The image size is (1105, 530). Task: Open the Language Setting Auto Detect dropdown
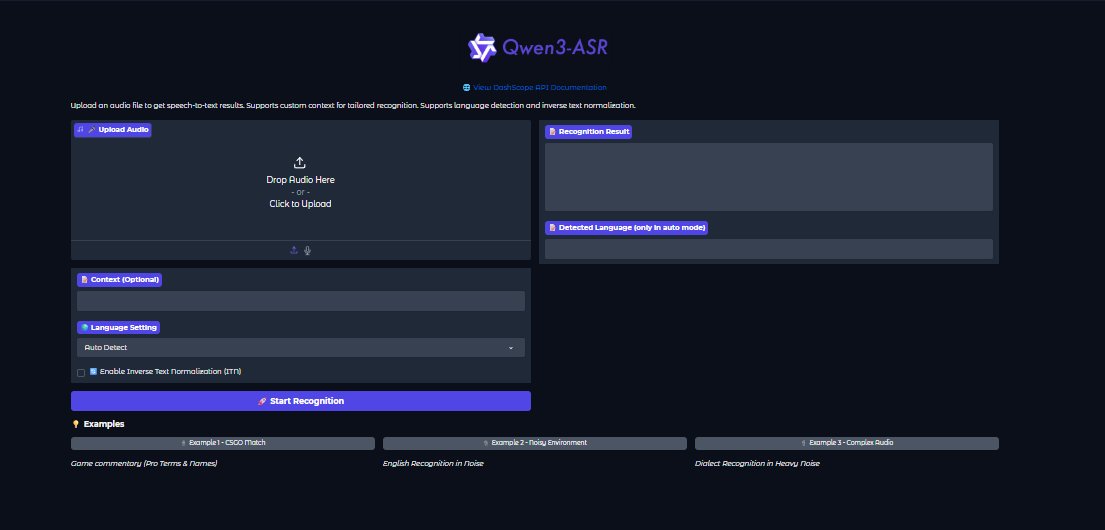(301, 347)
